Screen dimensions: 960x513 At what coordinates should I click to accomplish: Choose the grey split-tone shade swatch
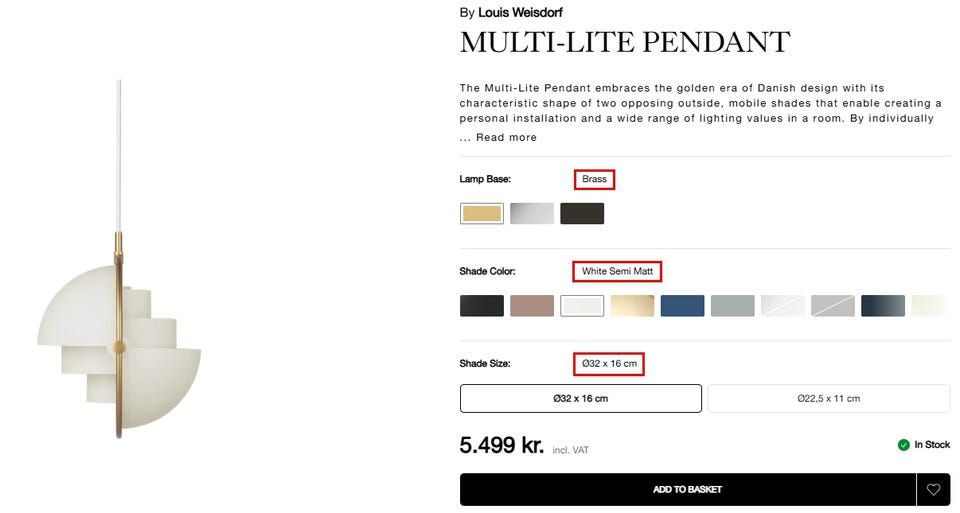pos(833,306)
